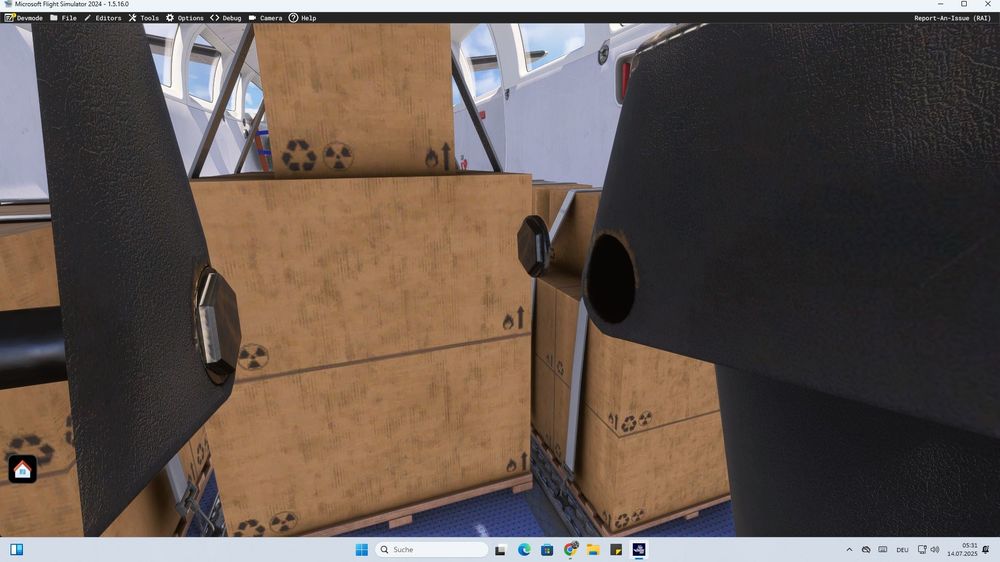
Task: Click the Report-An-Issue (RAI) button
Action: point(952,18)
